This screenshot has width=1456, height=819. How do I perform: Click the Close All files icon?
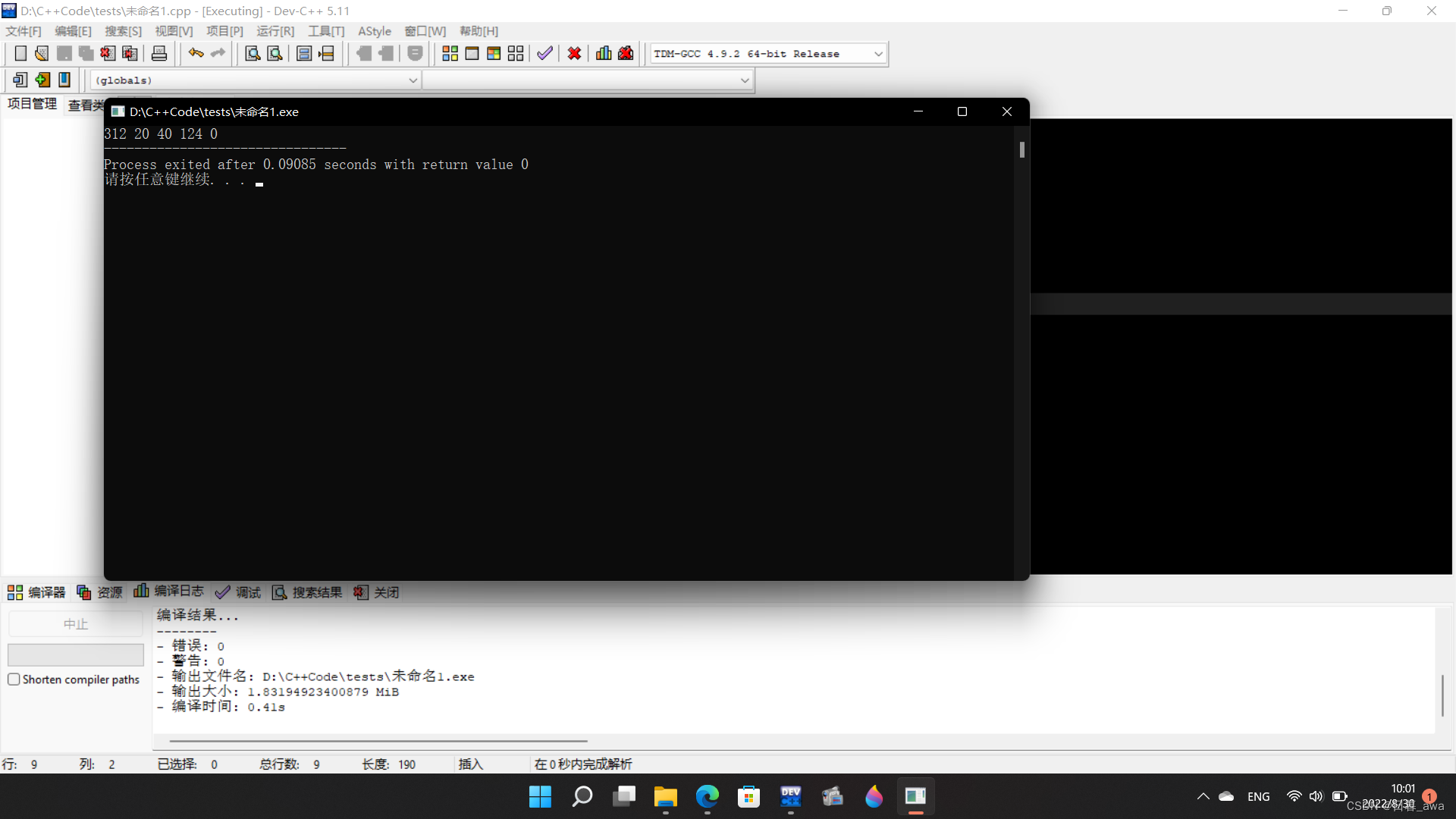[130, 53]
